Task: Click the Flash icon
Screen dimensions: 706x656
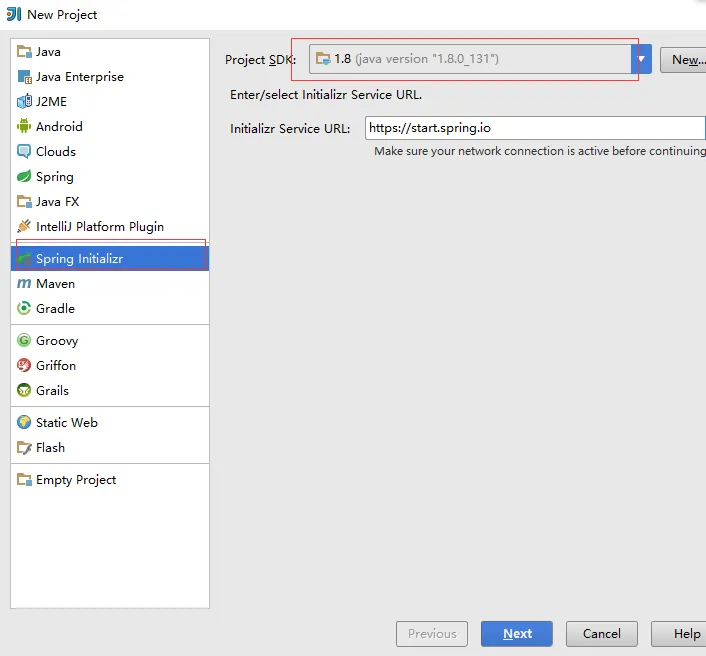Action: click(x=24, y=448)
